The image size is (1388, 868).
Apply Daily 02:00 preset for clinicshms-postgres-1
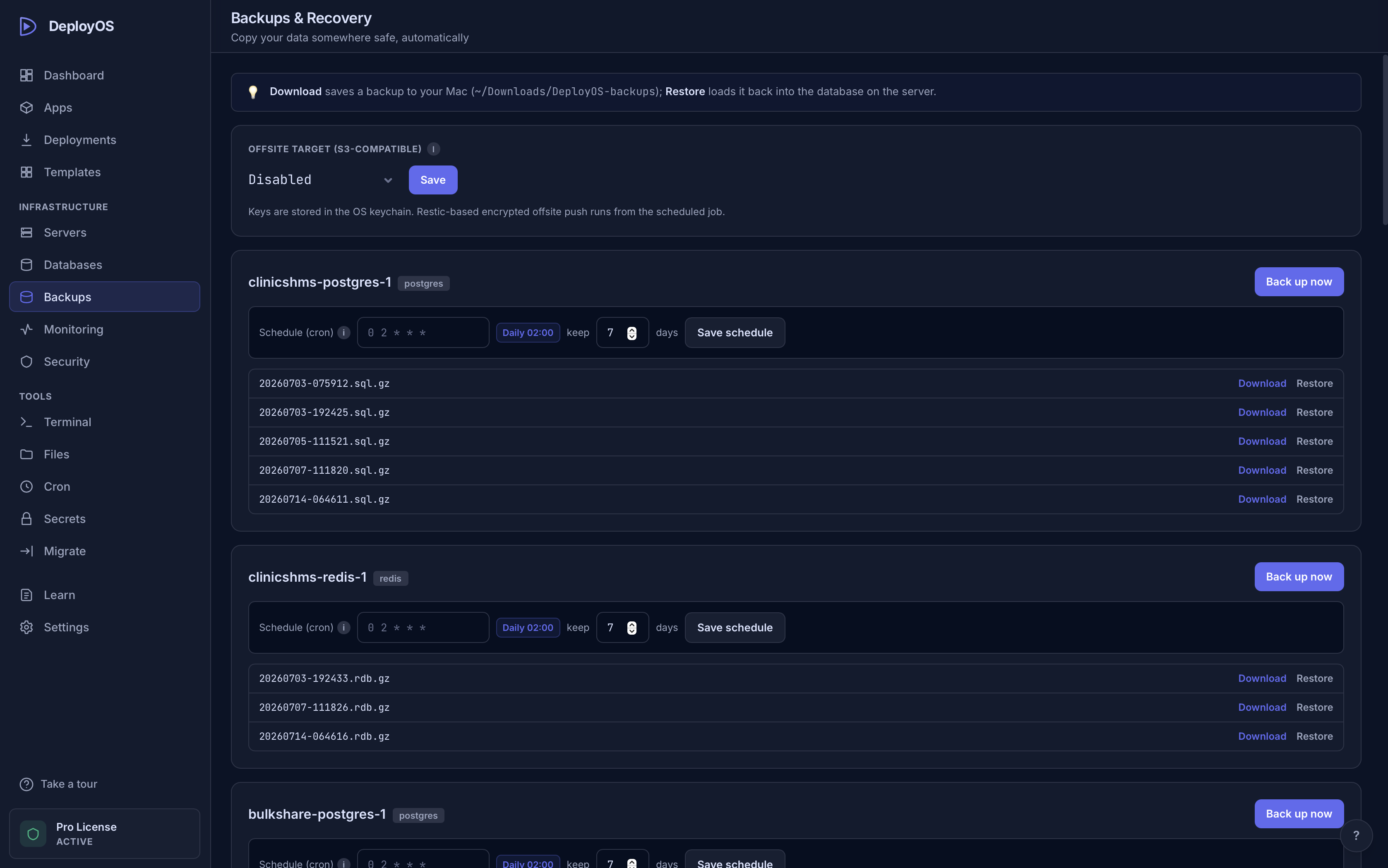(x=528, y=332)
